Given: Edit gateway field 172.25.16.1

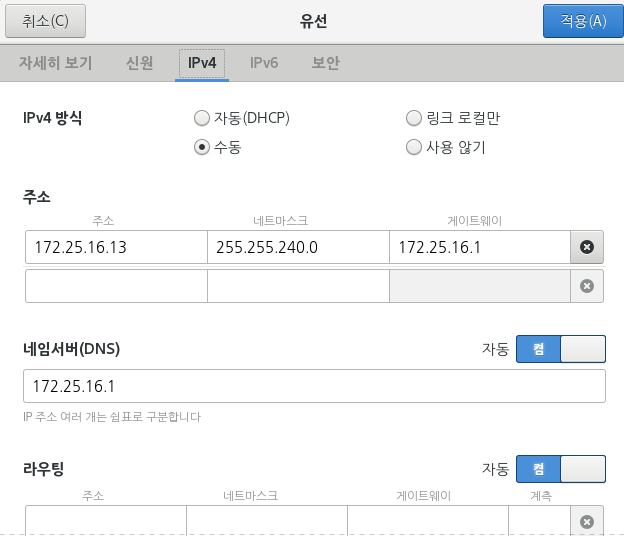Looking at the screenshot, I should pyautogui.click(x=480, y=247).
